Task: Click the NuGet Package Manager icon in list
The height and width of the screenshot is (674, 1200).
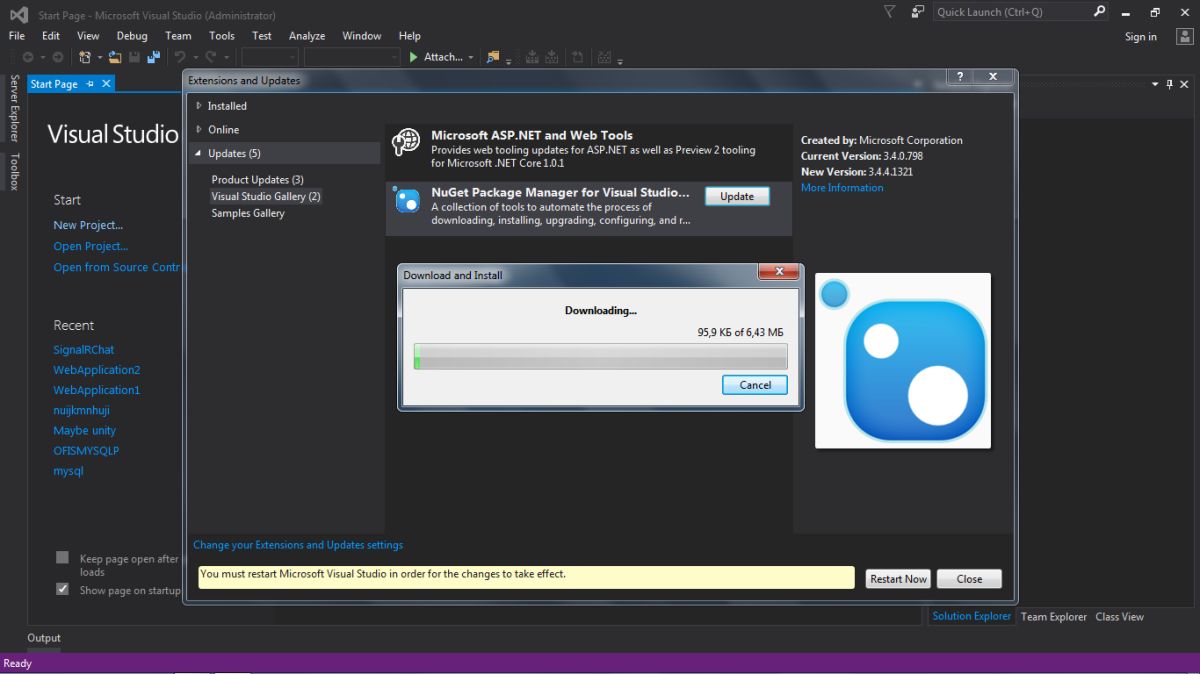Action: point(407,201)
